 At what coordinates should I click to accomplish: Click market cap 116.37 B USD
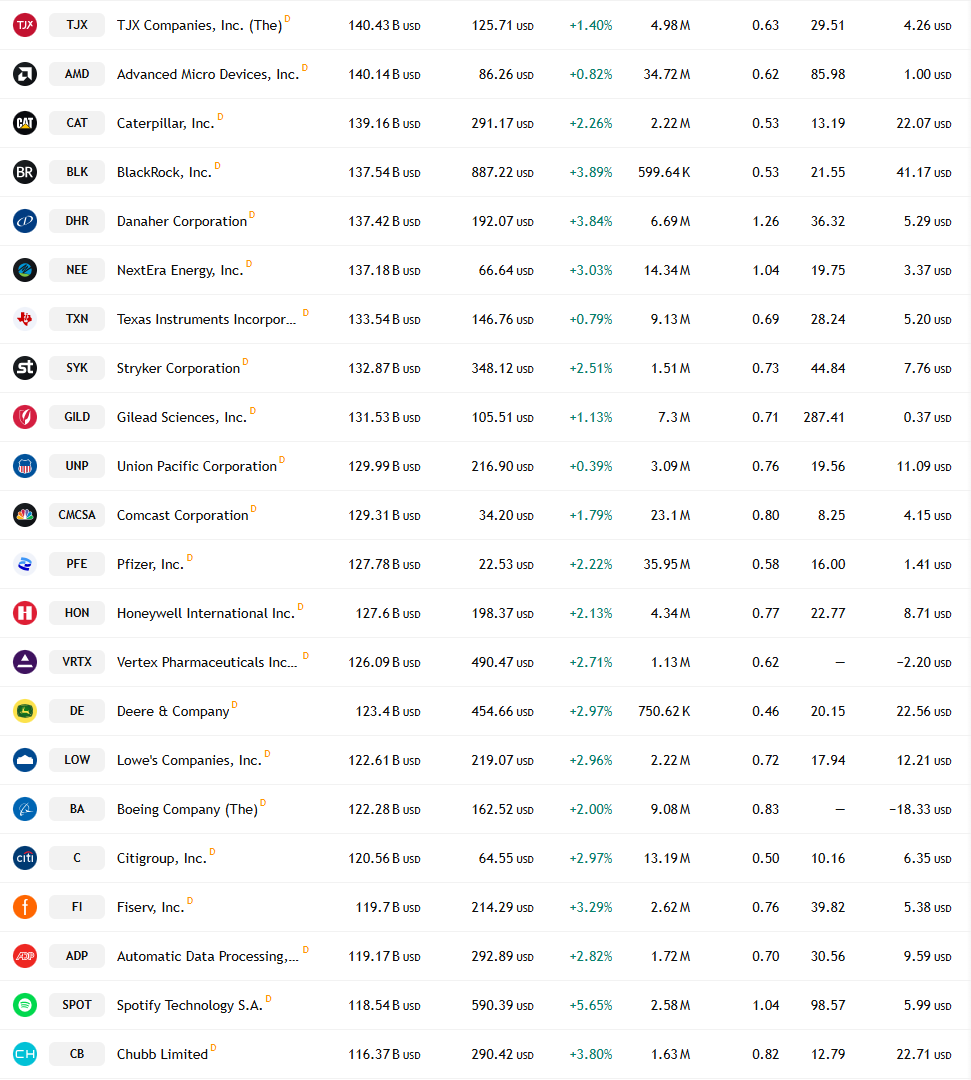pos(384,1055)
